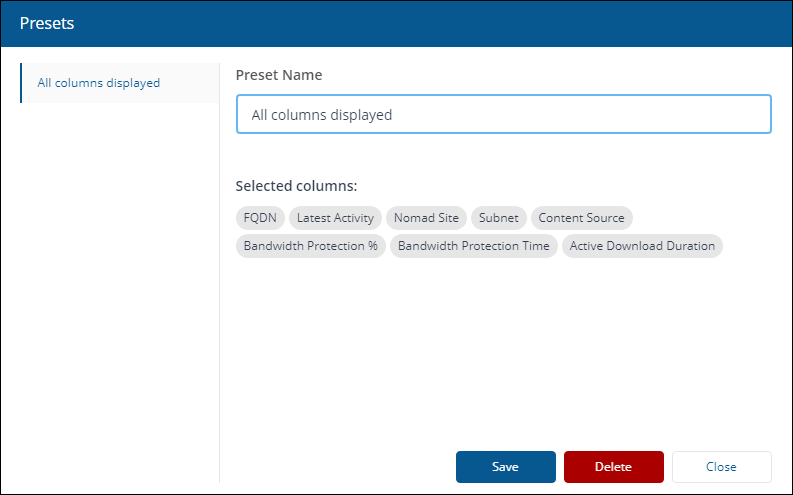
Task: Save the current preset
Action: 505,467
